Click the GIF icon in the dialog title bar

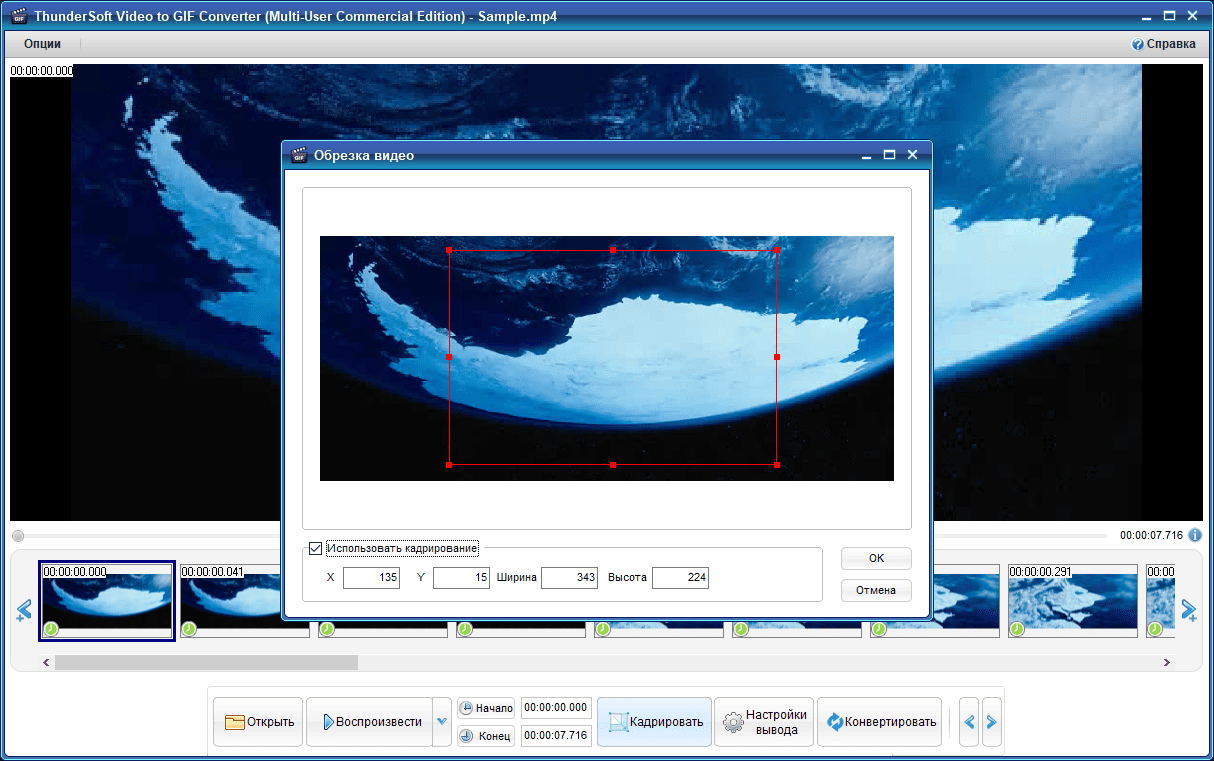tap(298, 155)
